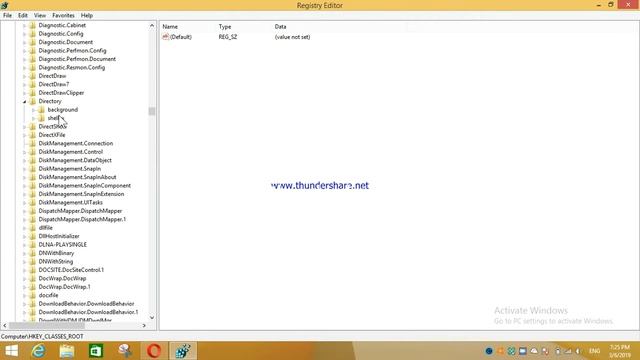
Task: Click the DiskManagement.SnapIn folder icon
Action: tap(33, 169)
